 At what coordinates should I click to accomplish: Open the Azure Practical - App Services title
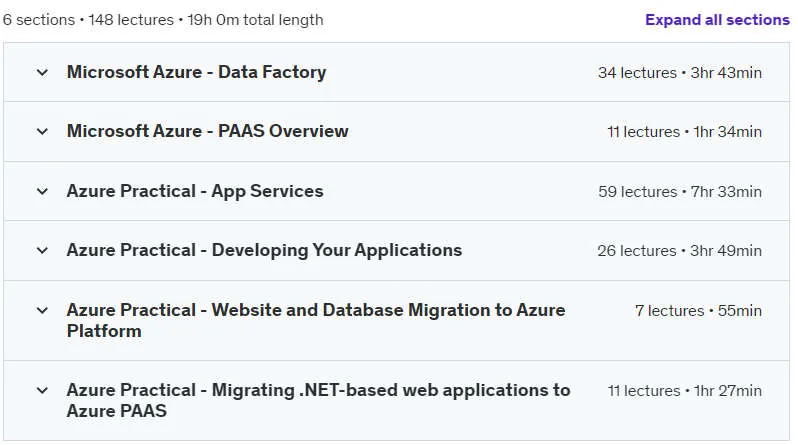coord(195,191)
